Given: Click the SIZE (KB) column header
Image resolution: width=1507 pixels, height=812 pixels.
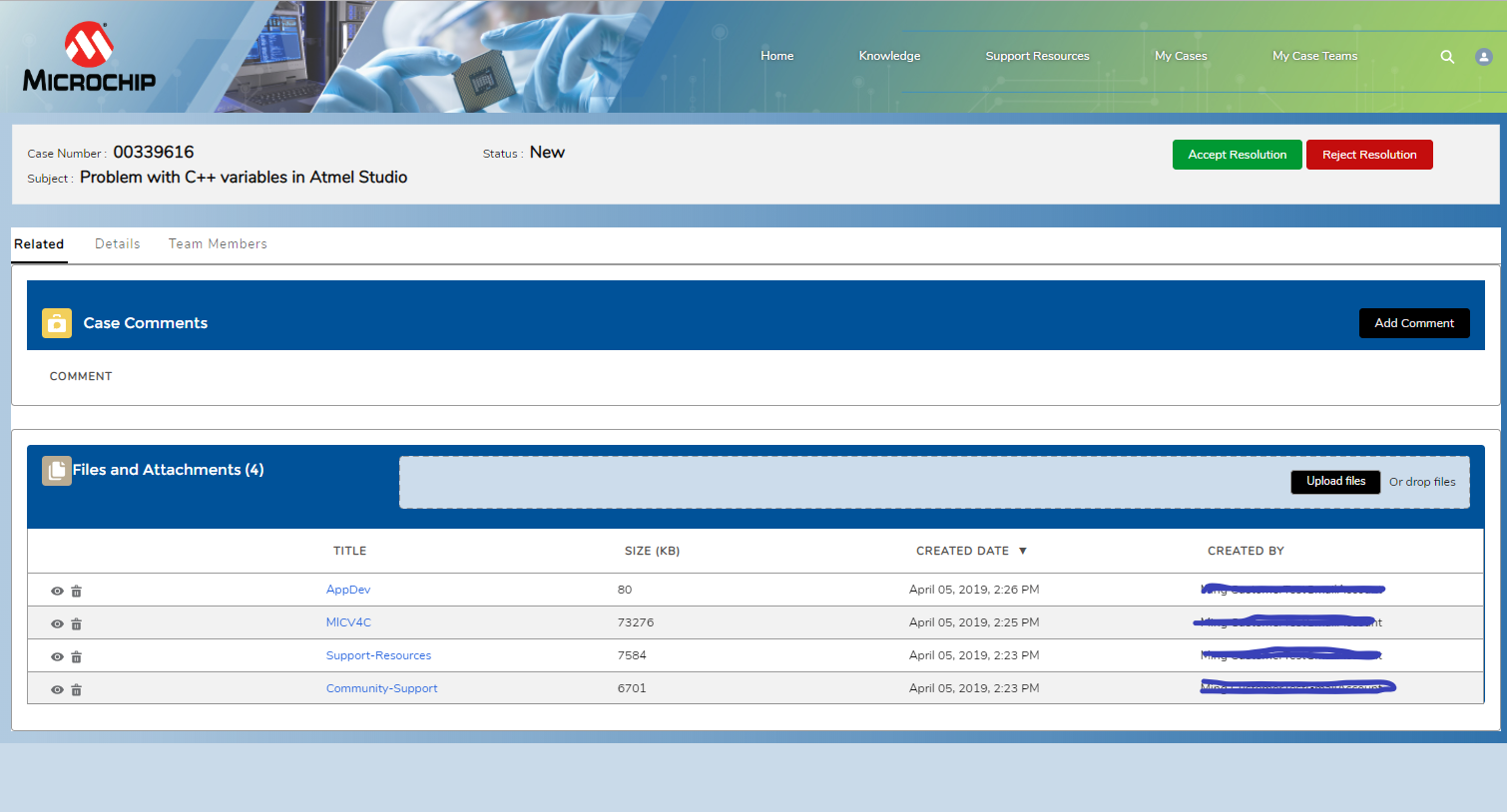Looking at the screenshot, I should [x=652, y=551].
